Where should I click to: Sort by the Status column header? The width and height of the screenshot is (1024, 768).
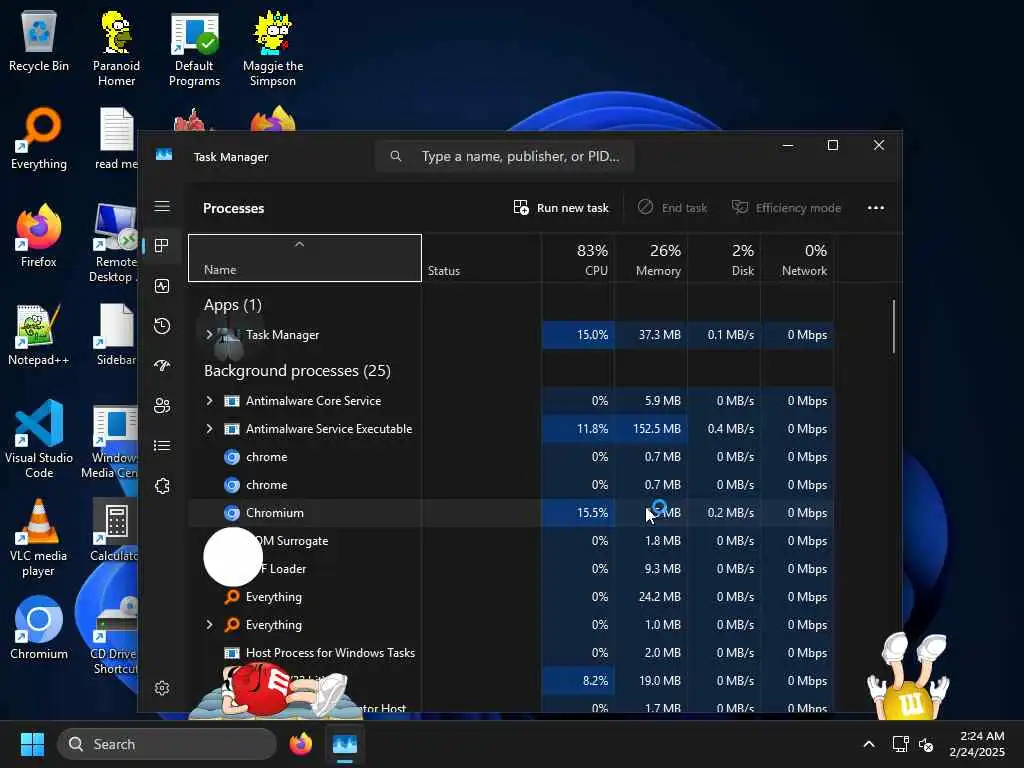pyautogui.click(x=481, y=258)
